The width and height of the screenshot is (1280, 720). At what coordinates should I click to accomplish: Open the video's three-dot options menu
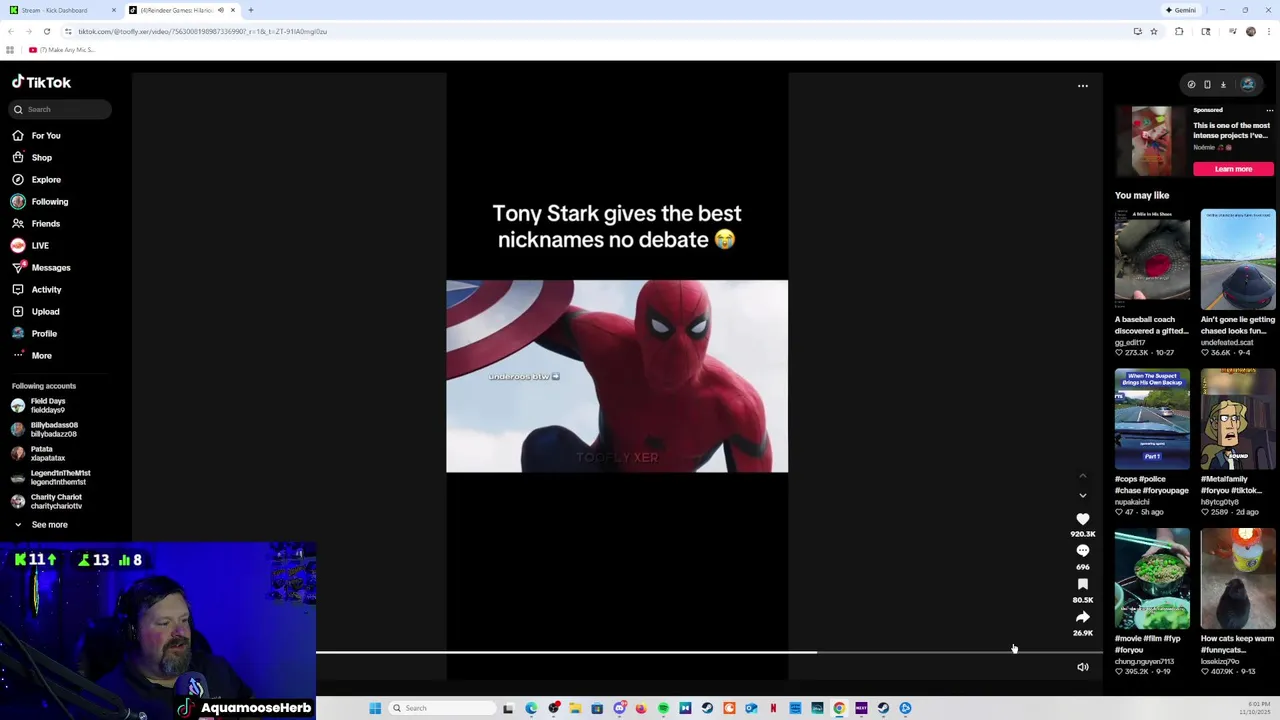tap(1082, 86)
